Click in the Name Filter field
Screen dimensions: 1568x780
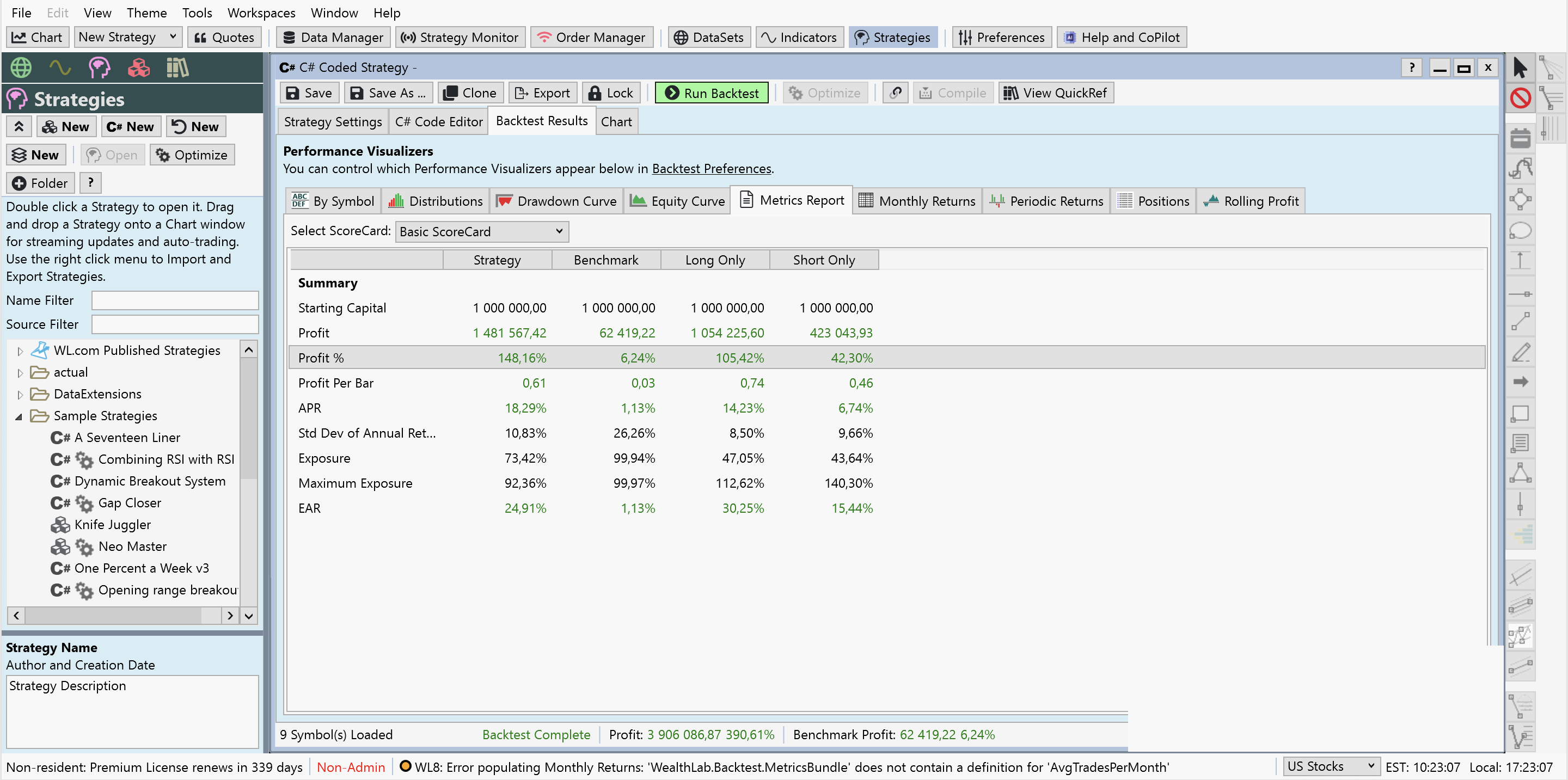[x=175, y=300]
